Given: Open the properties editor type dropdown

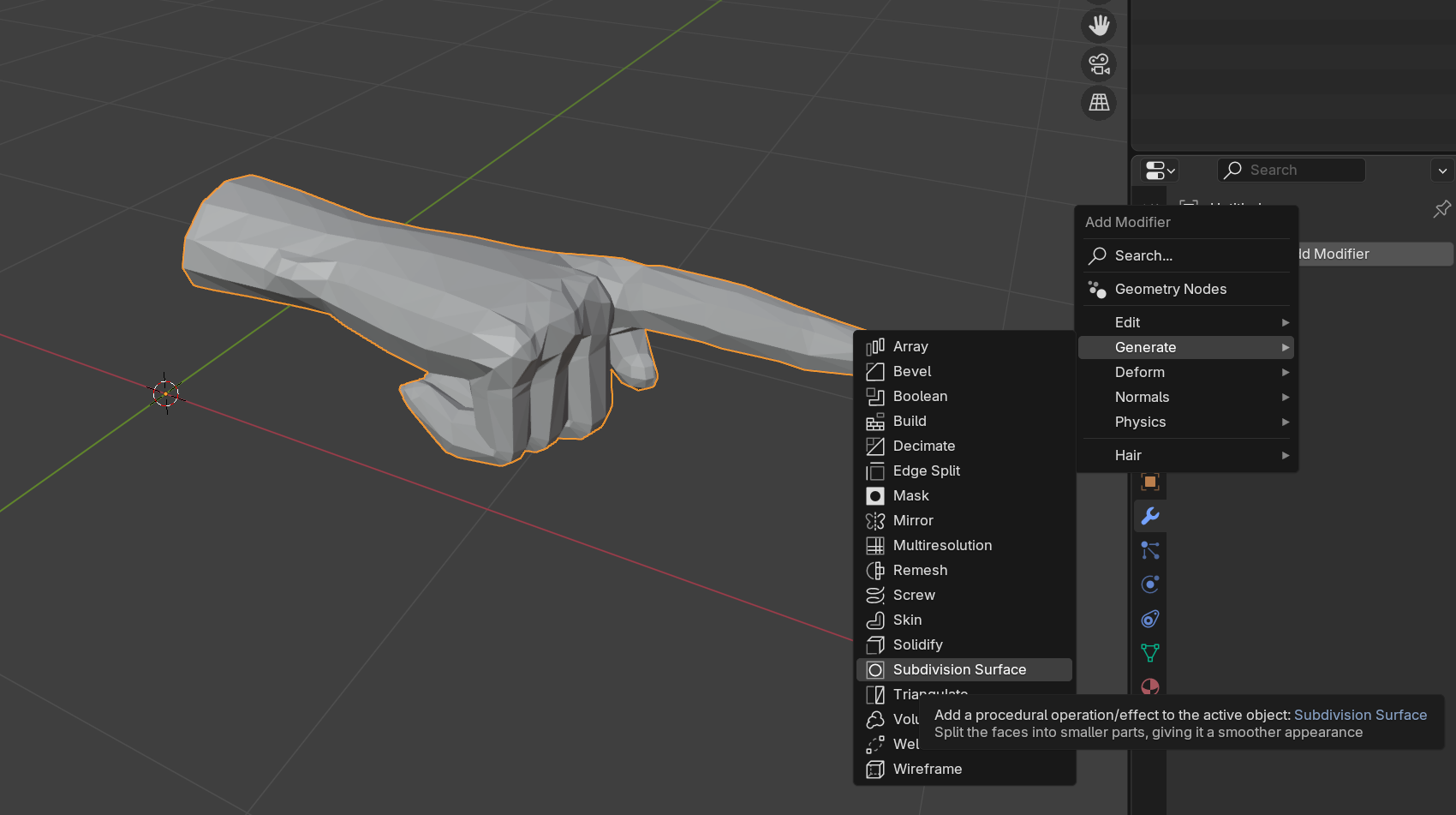Looking at the screenshot, I should coord(1160,171).
